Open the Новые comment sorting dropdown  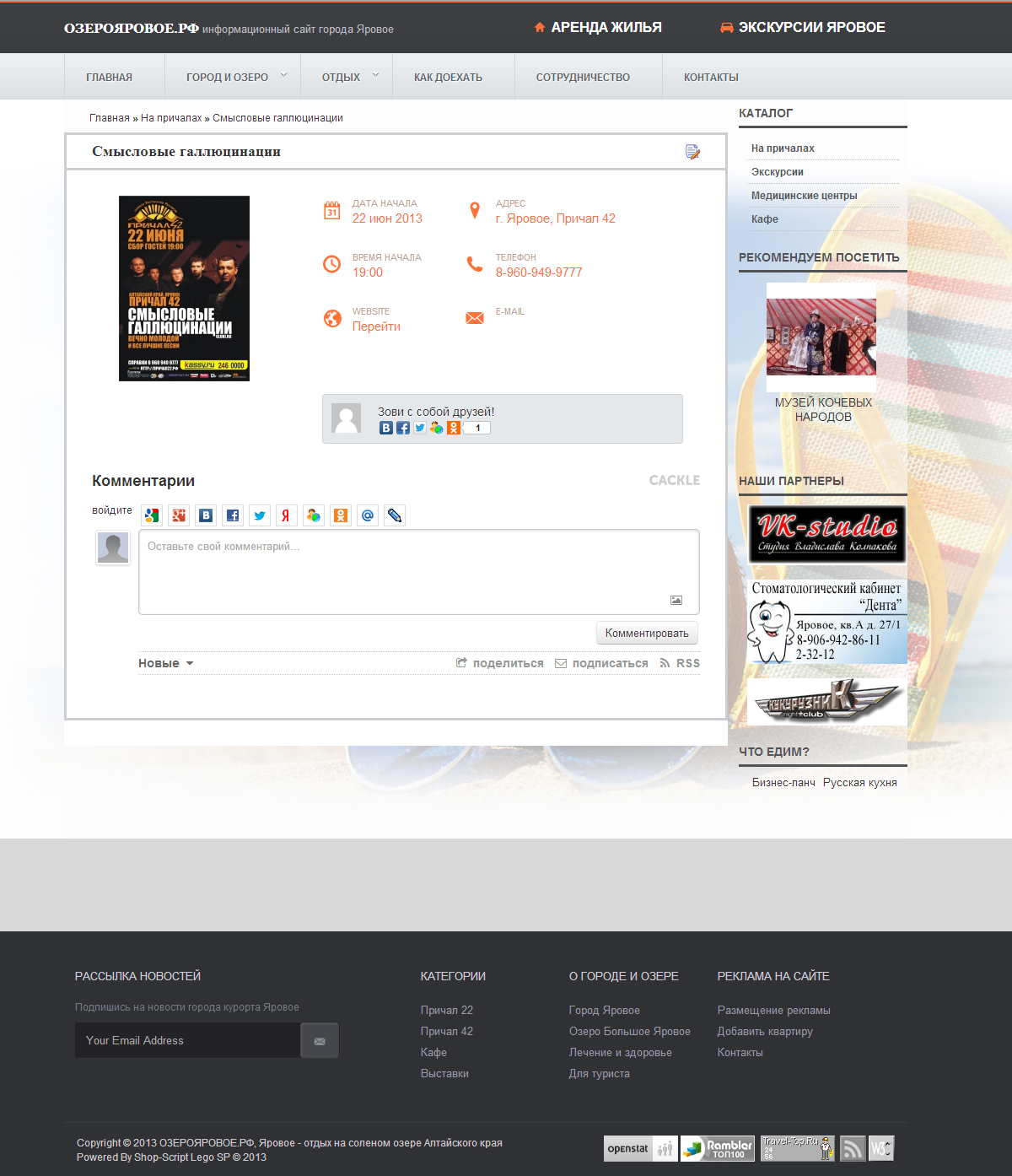click(166, 663)
